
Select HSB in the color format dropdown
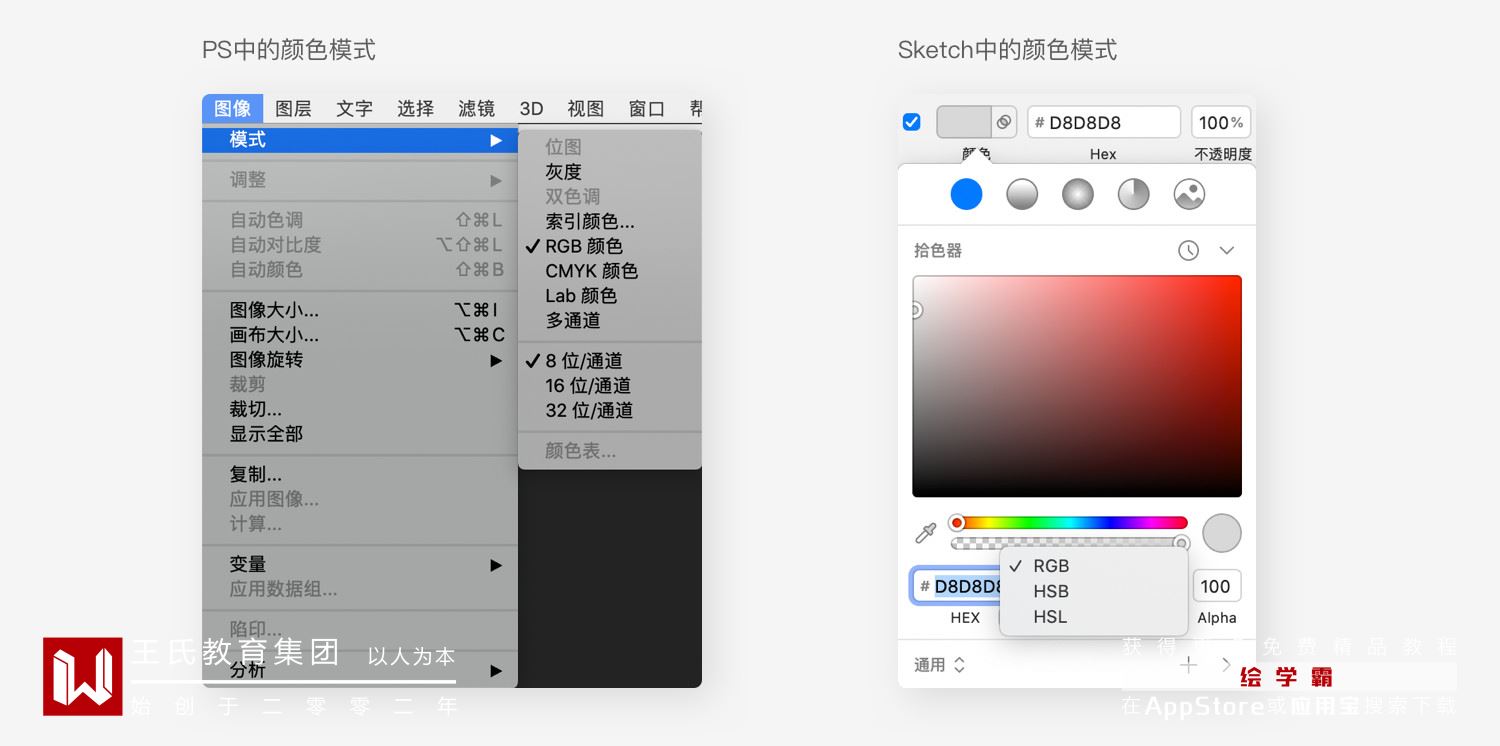pos(1094,592)
